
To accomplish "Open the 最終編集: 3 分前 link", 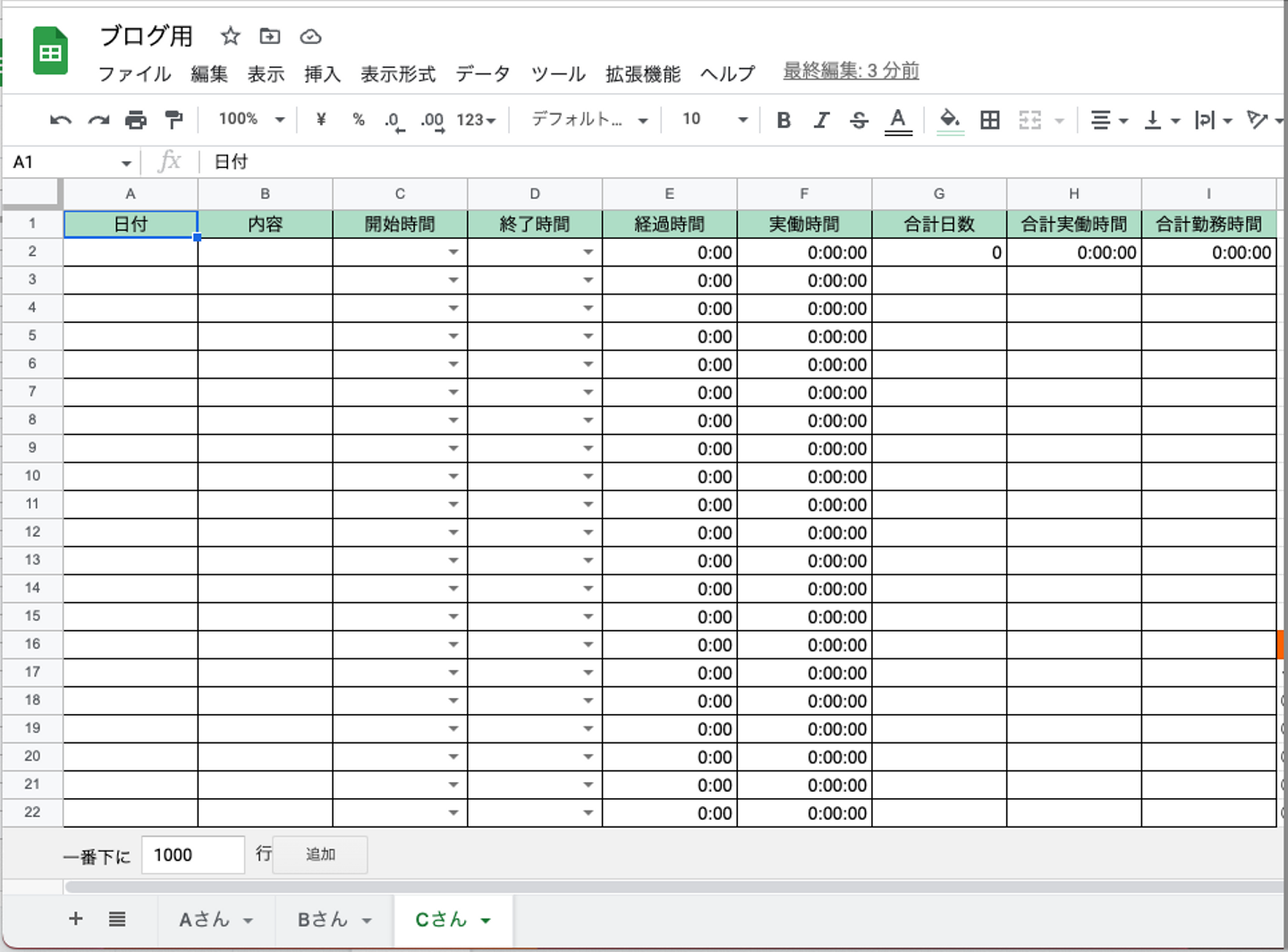I will pyautogui.click(x=852, y=71).
